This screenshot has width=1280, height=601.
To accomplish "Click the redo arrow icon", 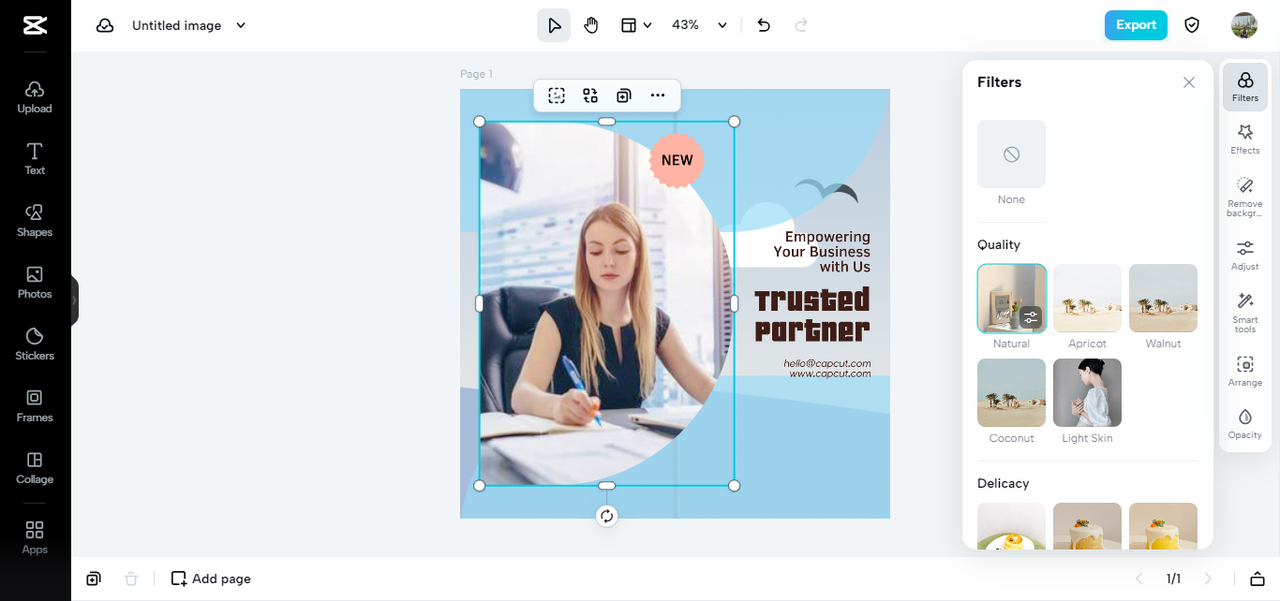I will 801,25.
